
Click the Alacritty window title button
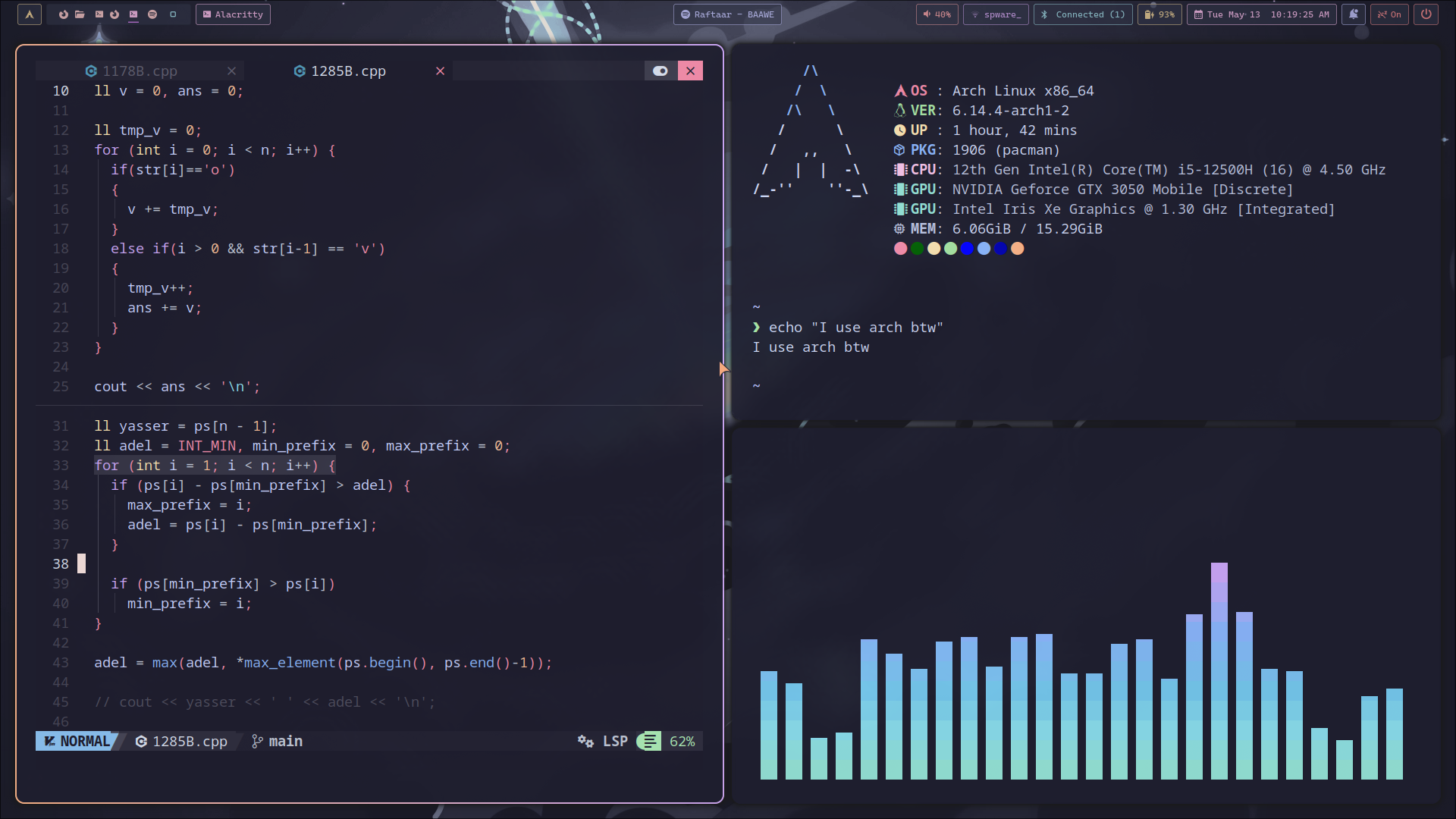[233, 14]
